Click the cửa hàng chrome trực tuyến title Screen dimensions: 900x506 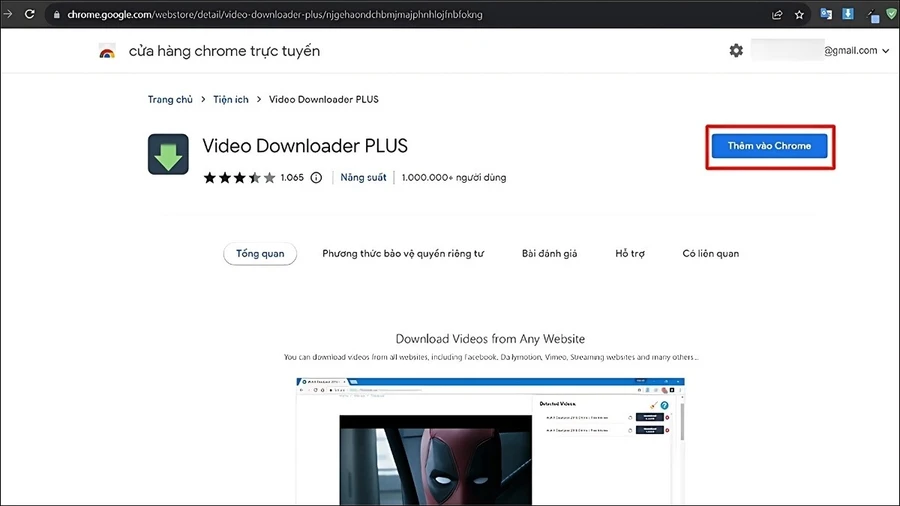[224, 51]
